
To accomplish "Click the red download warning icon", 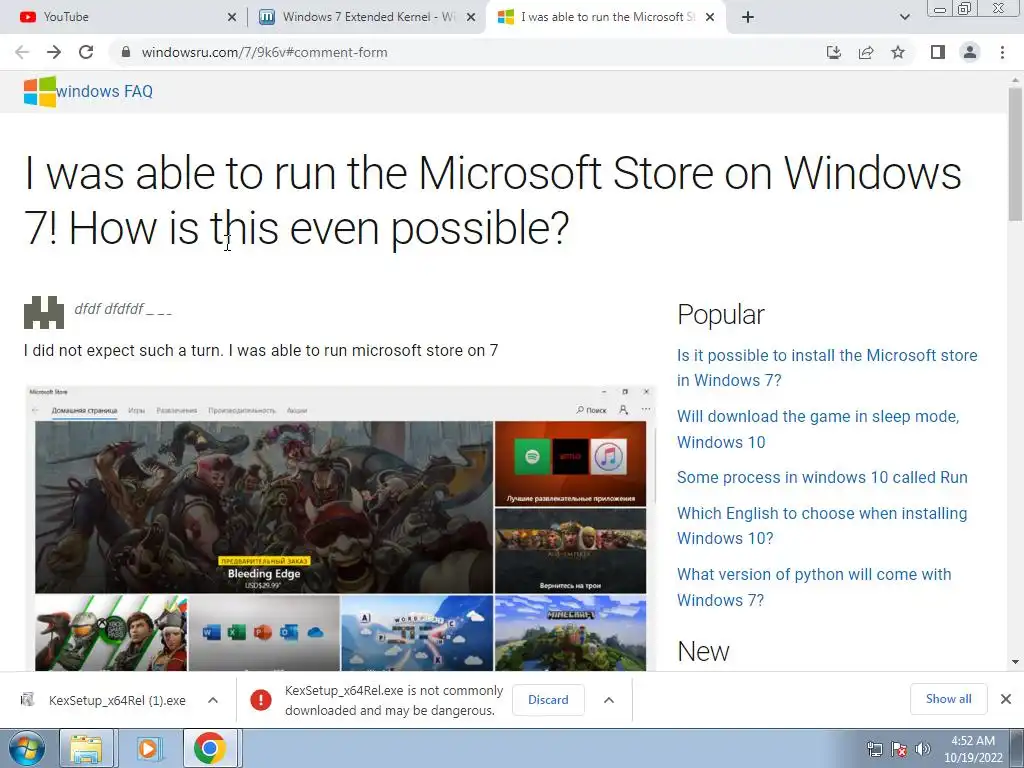I will pos(261,700).
